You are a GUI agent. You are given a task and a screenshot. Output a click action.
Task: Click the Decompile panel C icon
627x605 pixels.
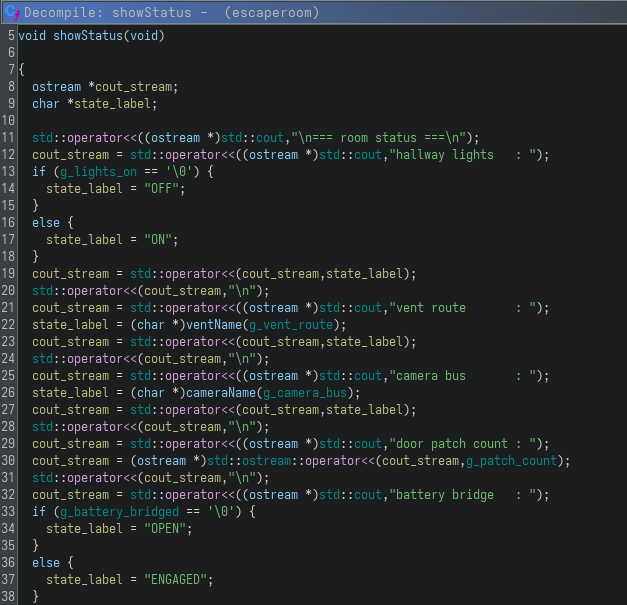(x=12, y=12)
